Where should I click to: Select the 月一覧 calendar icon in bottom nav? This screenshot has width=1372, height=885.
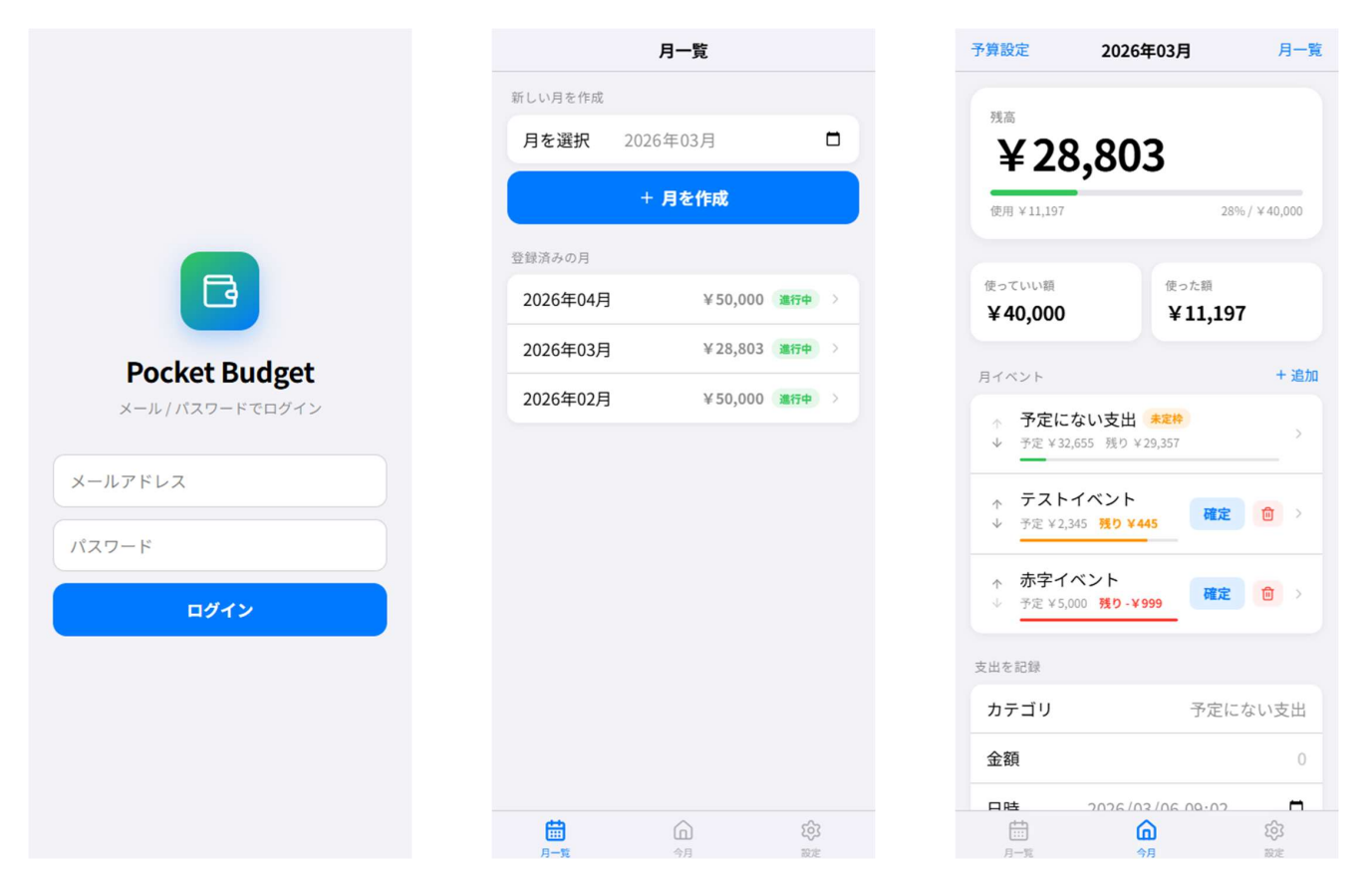click(x=555, y=828)
